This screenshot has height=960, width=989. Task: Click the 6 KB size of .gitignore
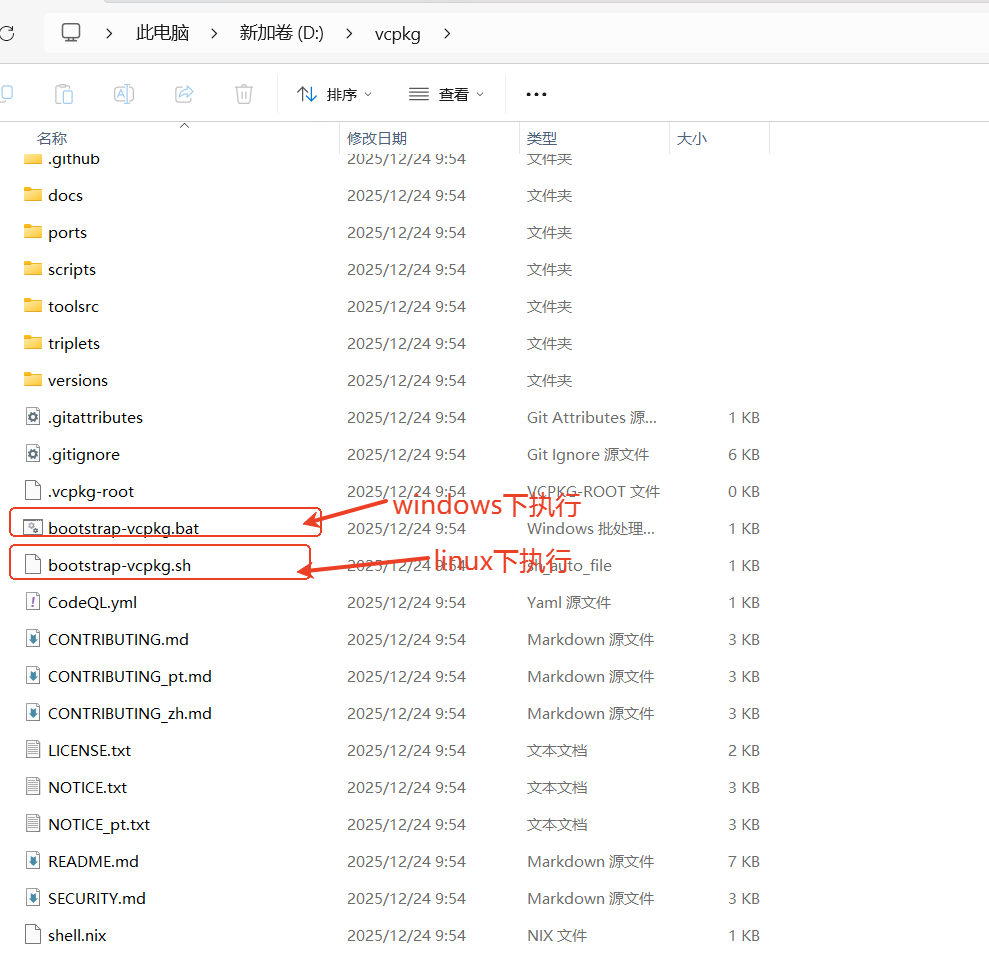coord(744,455)
